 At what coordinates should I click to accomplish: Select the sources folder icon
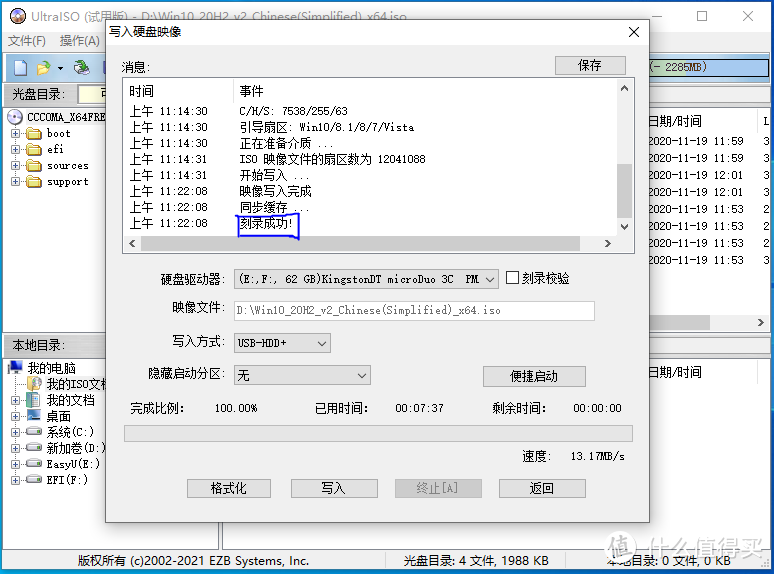point(34,165)
